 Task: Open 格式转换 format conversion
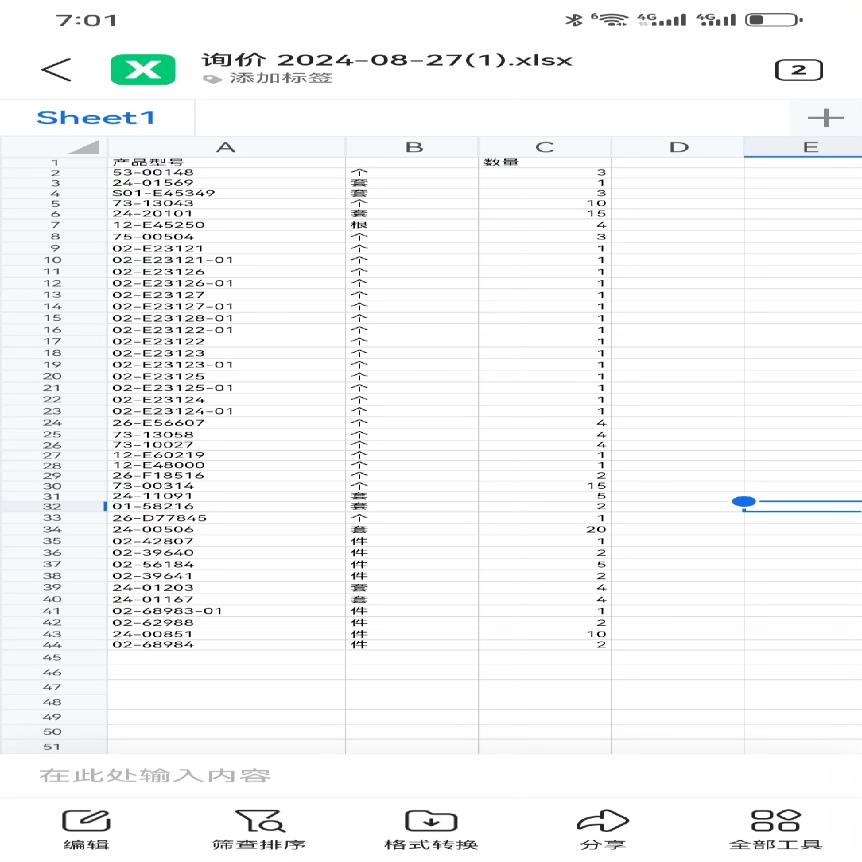431,830
